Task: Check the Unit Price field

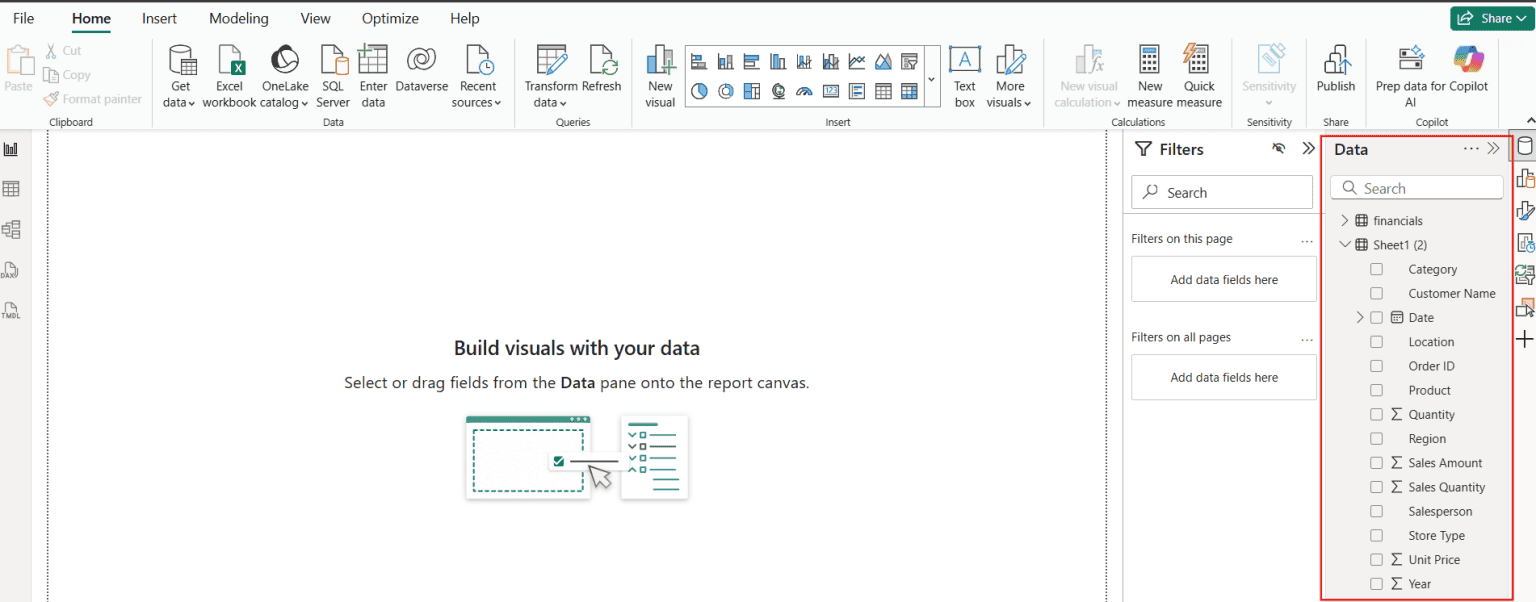Action: pyautogui.click(x=1377, y=559)
